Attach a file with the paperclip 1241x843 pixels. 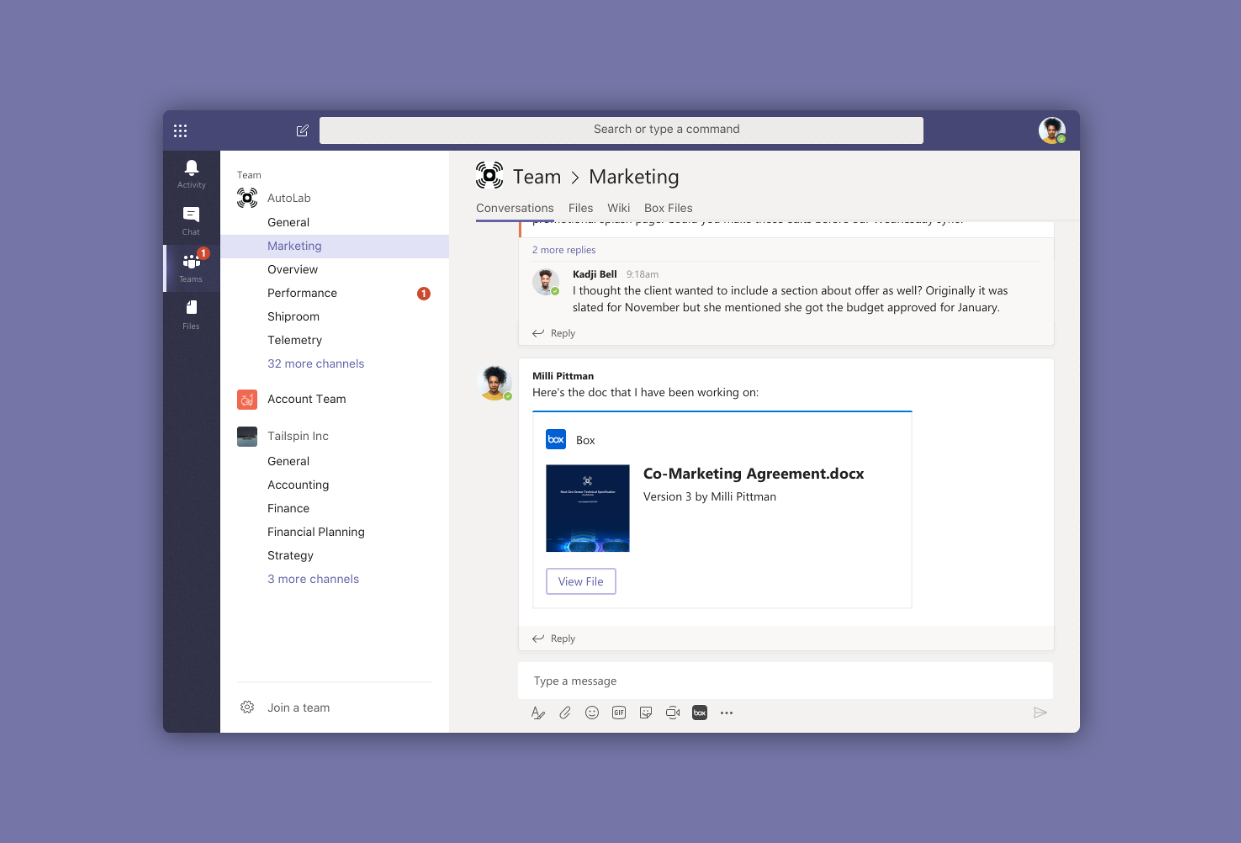click(565, 712)
